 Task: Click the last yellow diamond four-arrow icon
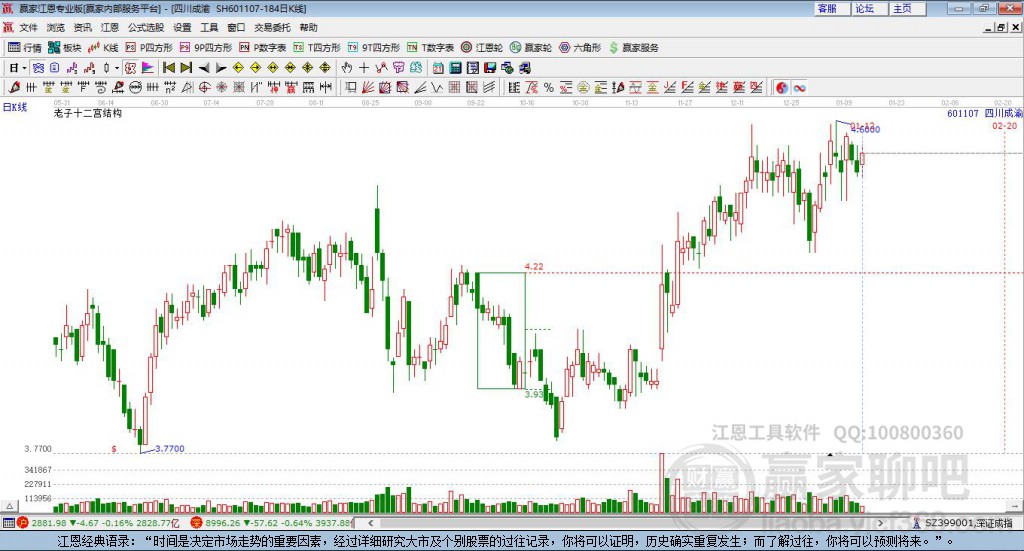[325, 68]
